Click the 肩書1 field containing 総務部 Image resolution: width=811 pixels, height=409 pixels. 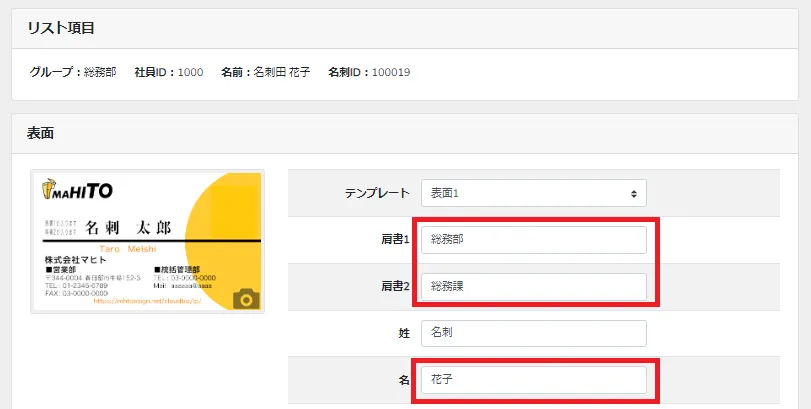click(534, 240)
